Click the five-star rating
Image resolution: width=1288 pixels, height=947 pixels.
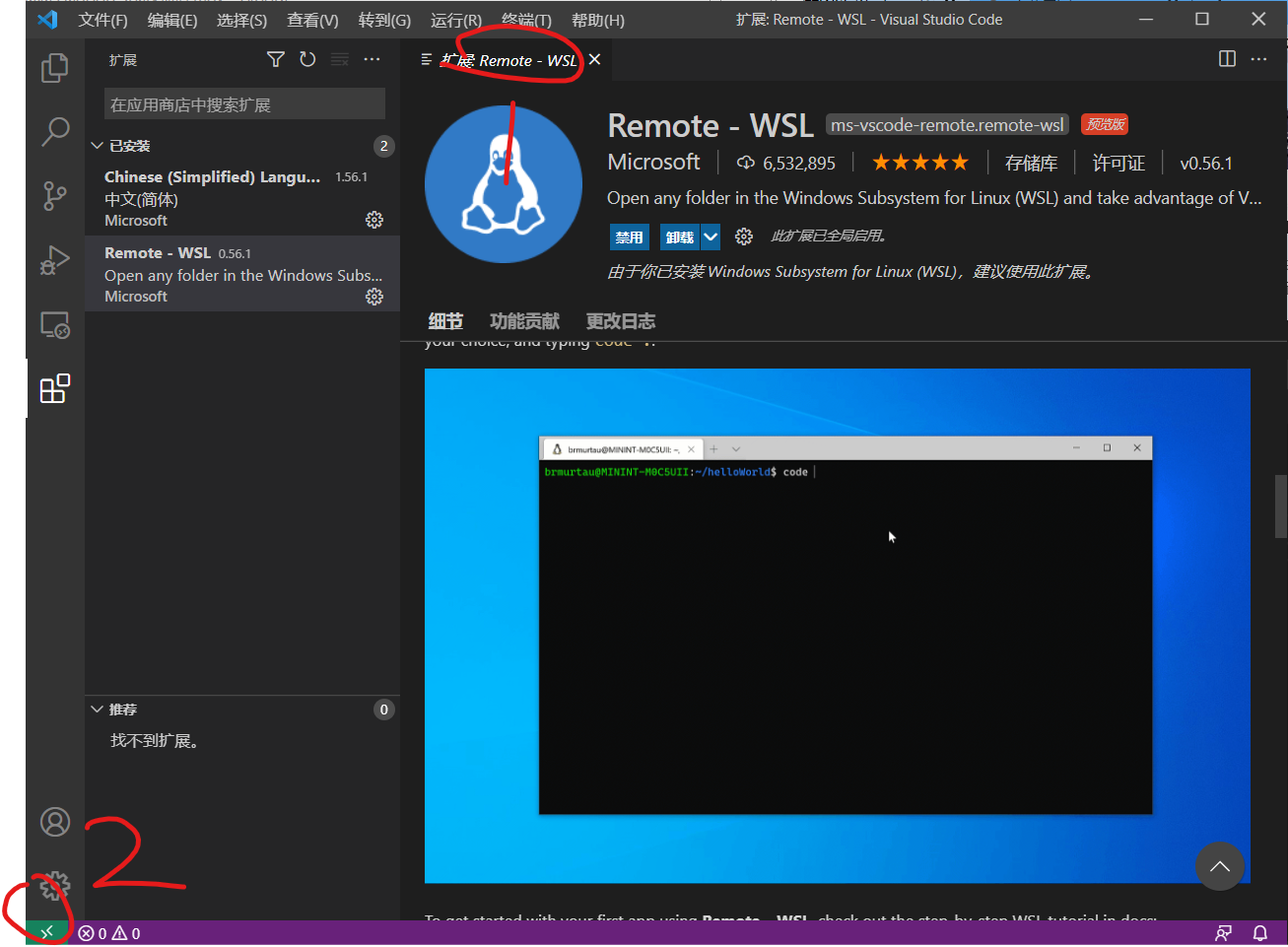(920, 163)
